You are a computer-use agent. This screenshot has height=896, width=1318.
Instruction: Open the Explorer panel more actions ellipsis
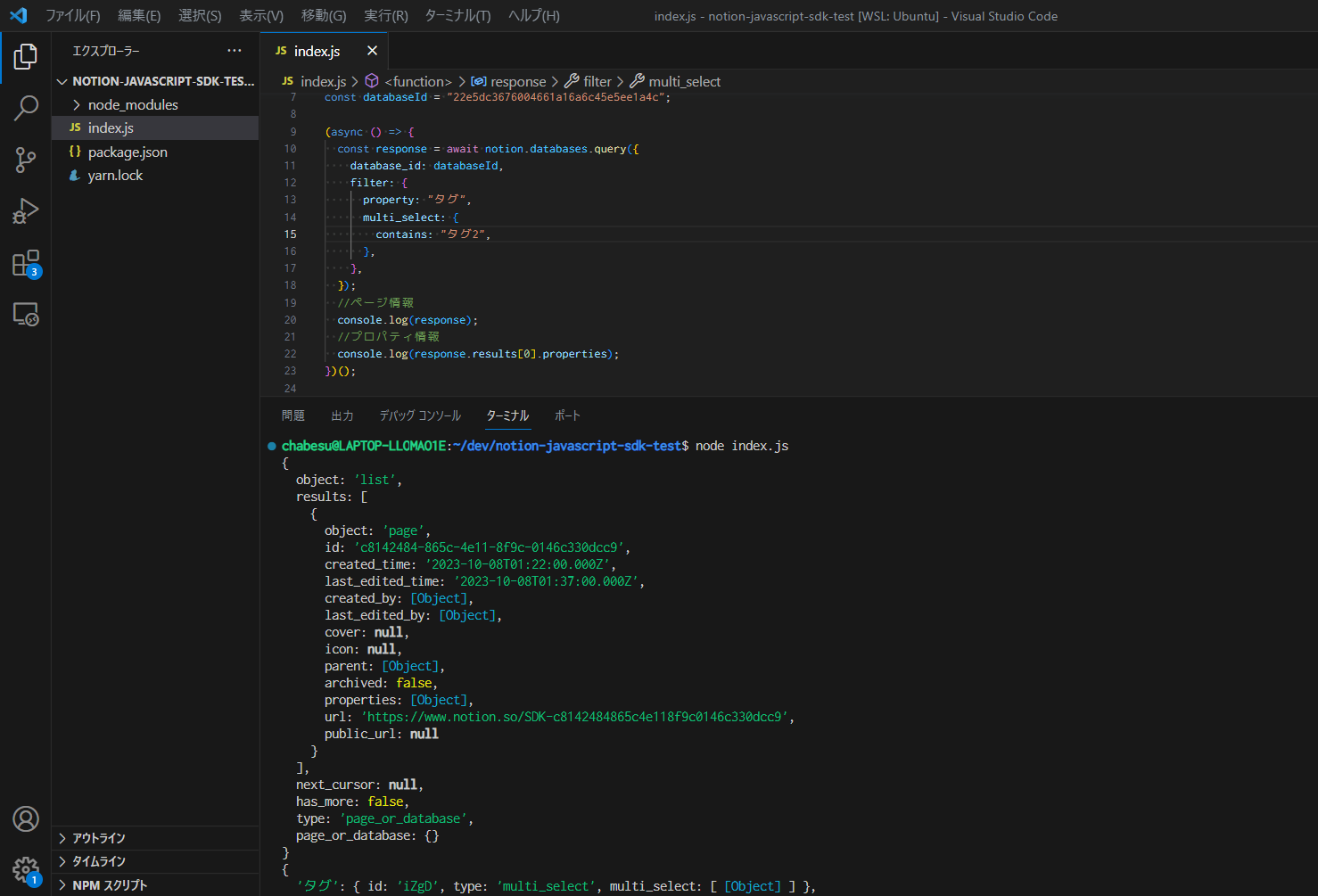point(235,51)
